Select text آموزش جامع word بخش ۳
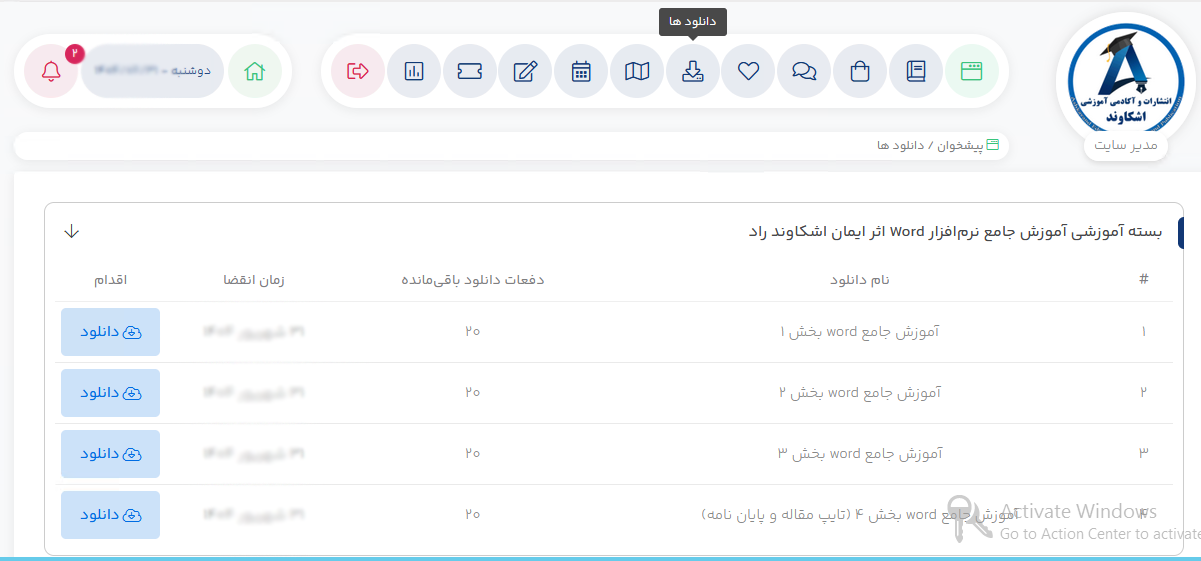This screenshot has height=561, width=1201. (859, 454)
